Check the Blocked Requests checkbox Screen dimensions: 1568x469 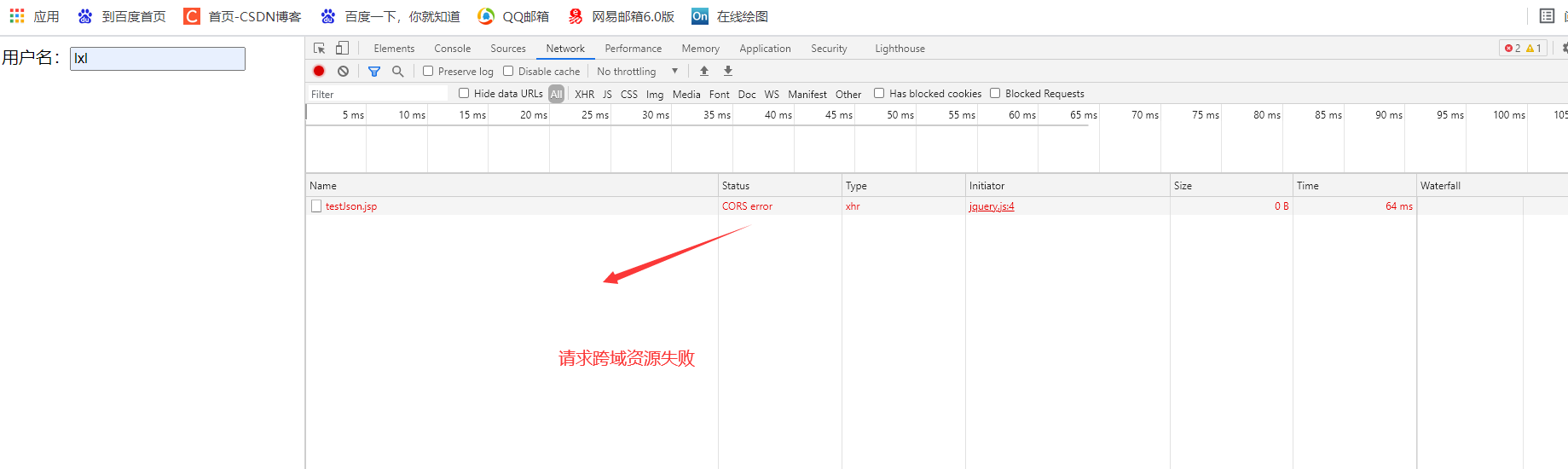(x=995, y=93)
